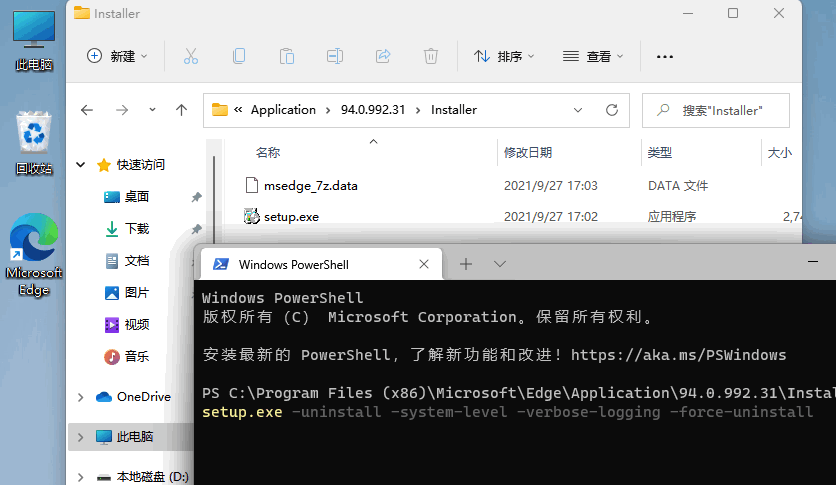Minimize the Windows Terminal window
This screenshot has height=485, width=836.
pos(813,262)
